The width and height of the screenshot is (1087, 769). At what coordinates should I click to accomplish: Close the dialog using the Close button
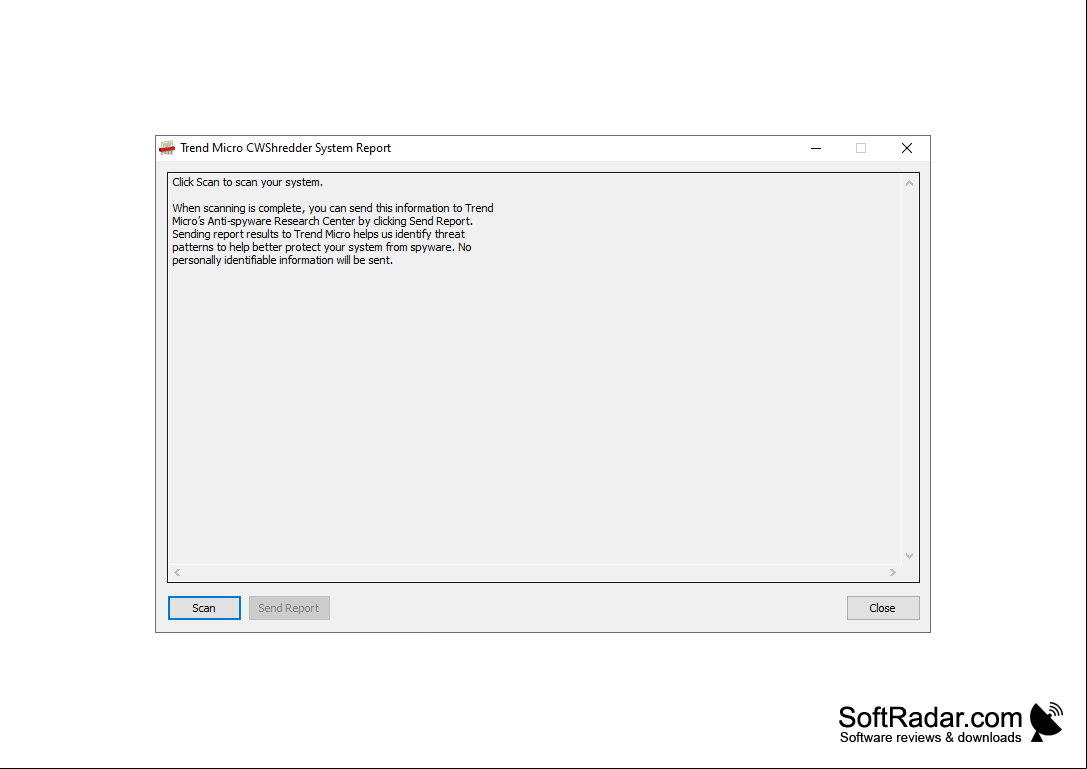882,608
